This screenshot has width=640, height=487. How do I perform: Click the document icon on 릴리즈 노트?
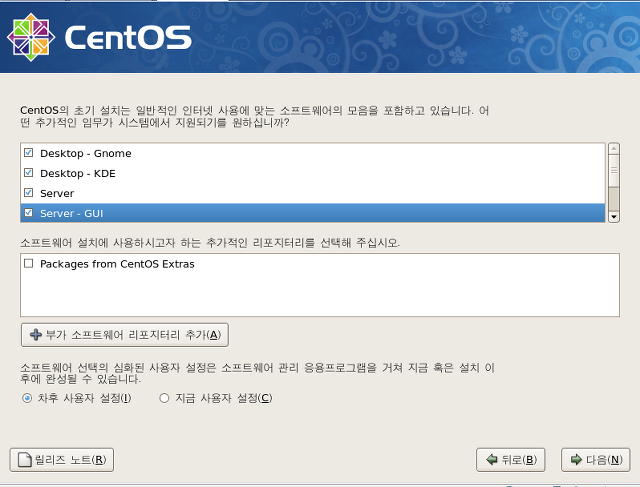[24, 460]
